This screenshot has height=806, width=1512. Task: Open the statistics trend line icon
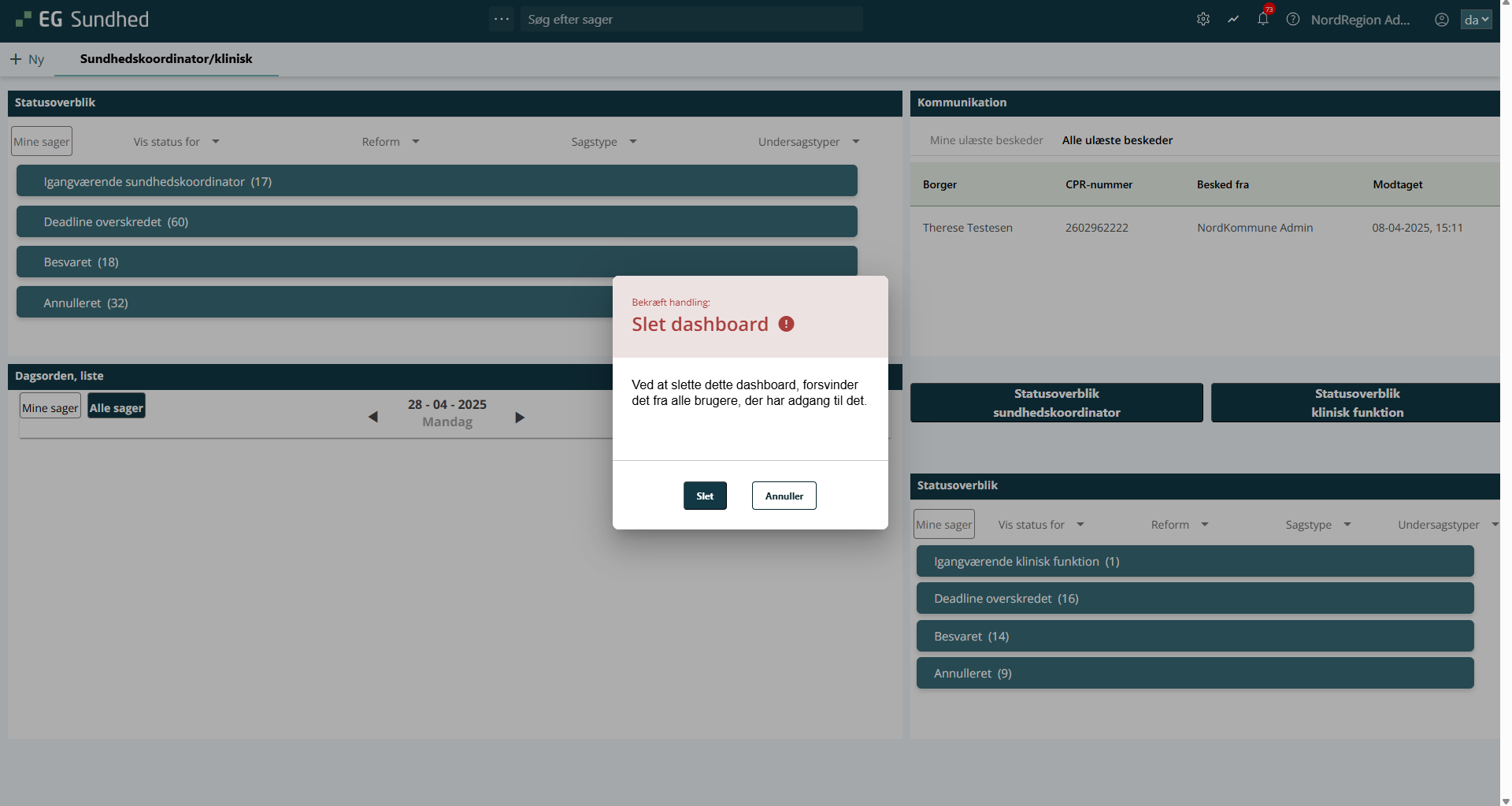coord(1232,20)
